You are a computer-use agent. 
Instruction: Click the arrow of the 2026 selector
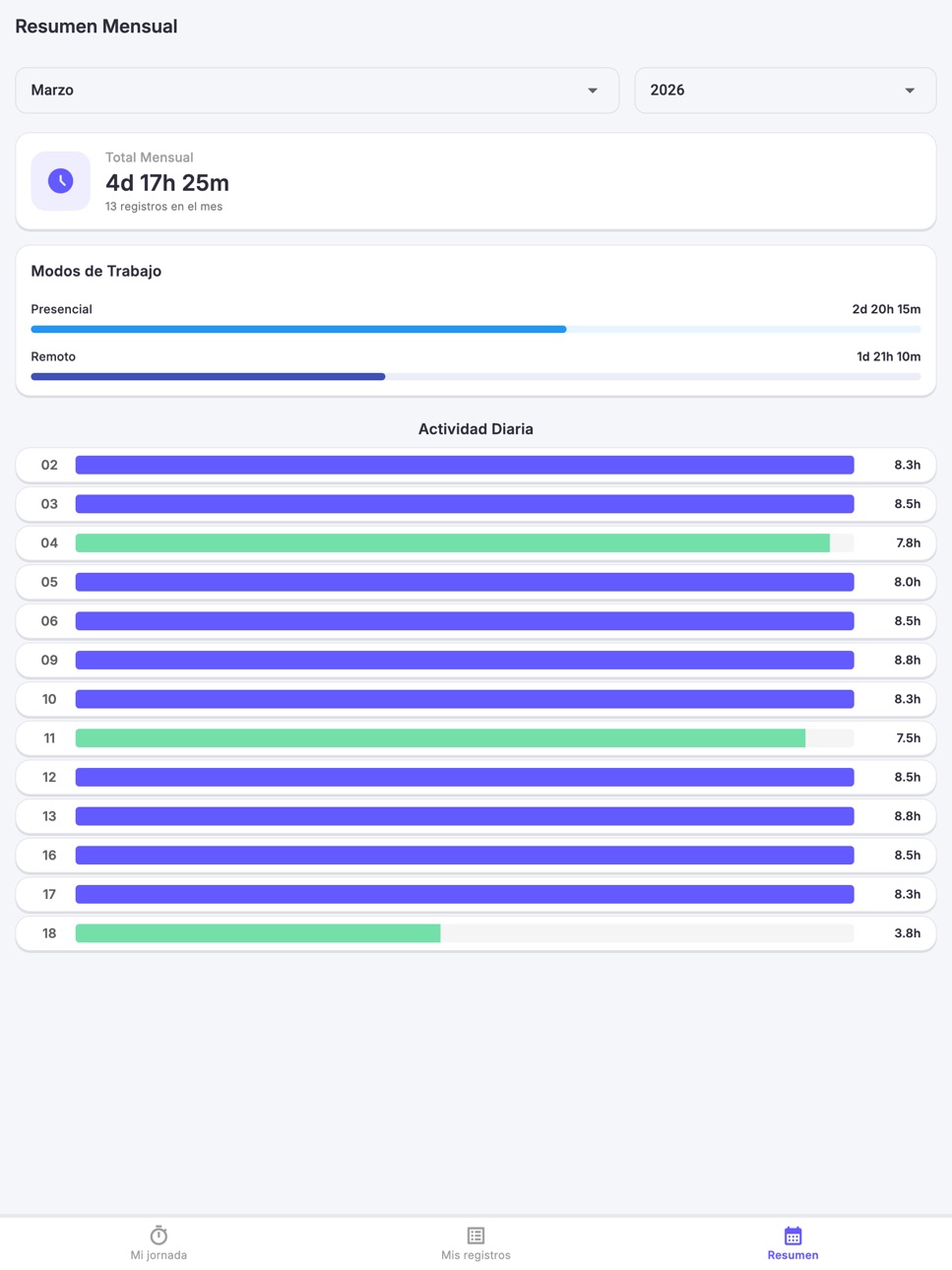click(910, 91)
